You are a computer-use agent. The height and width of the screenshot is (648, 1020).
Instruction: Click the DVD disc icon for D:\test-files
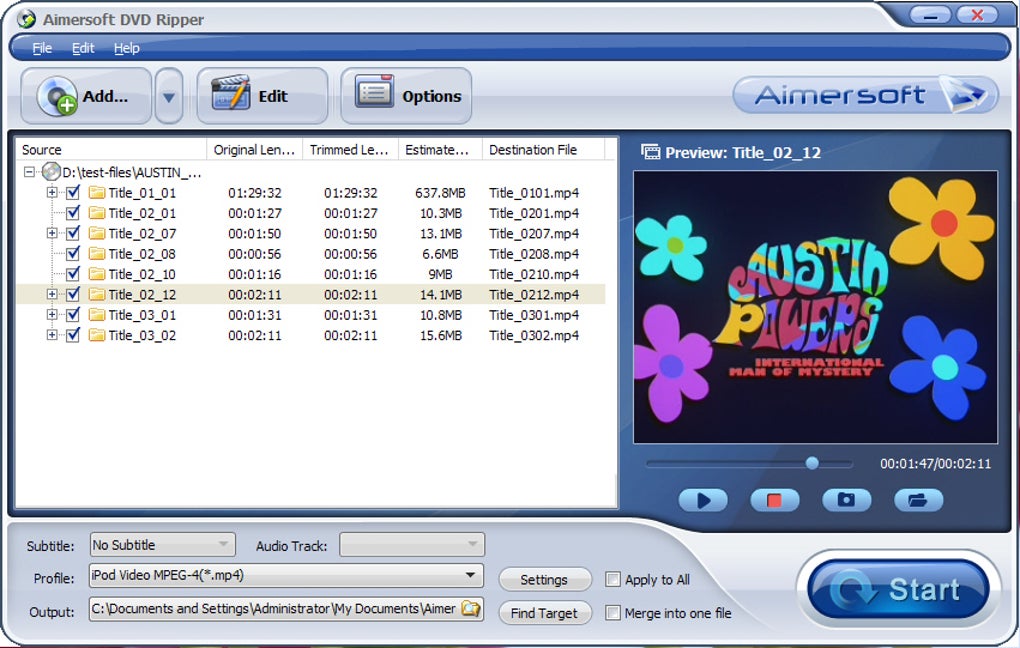[x=51, y=172]
